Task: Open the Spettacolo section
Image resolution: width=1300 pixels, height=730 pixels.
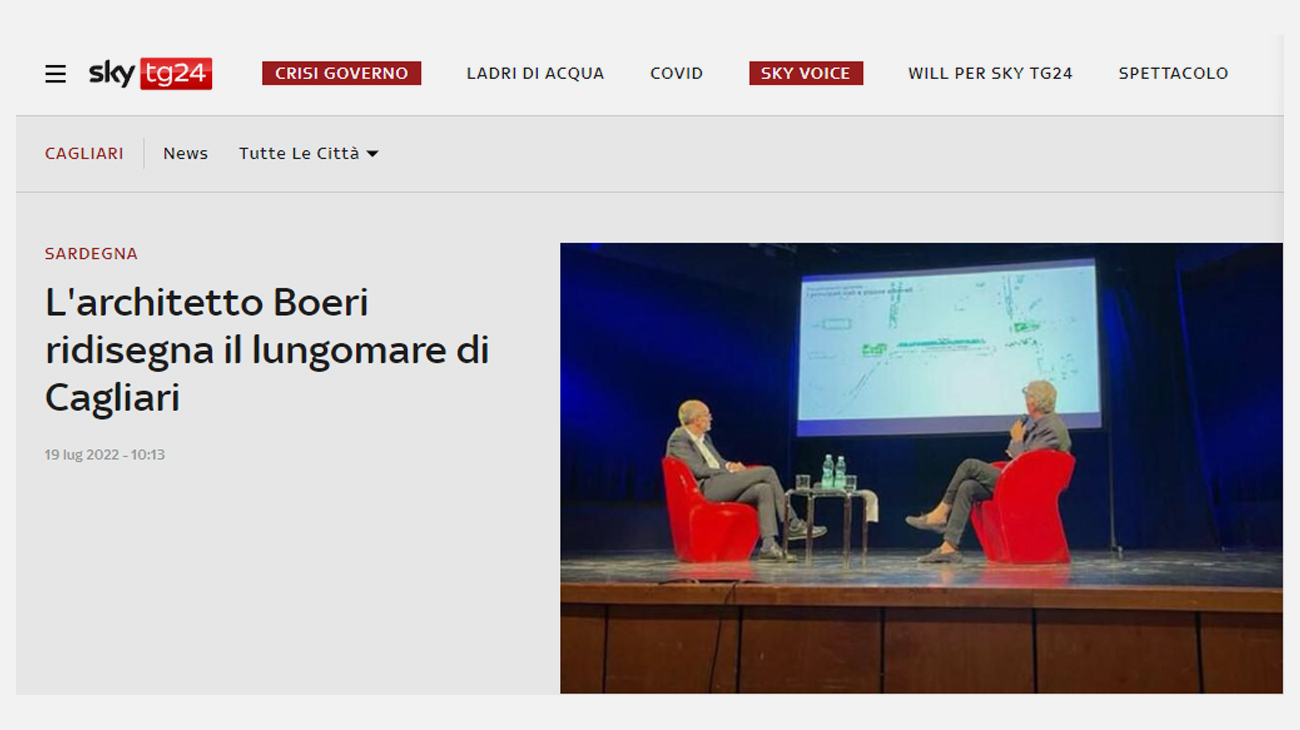Action: pyautogui.click(x=1173, y=73)
